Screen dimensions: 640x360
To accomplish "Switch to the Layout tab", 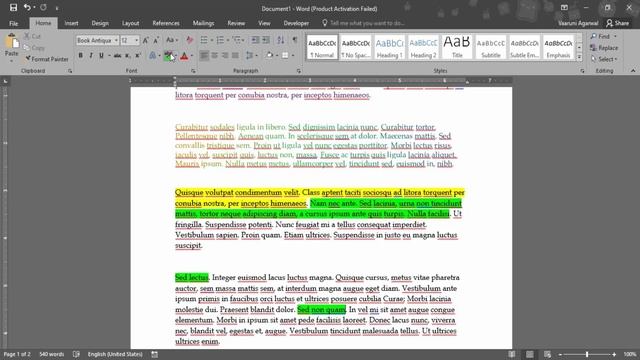I will [130, 23].
